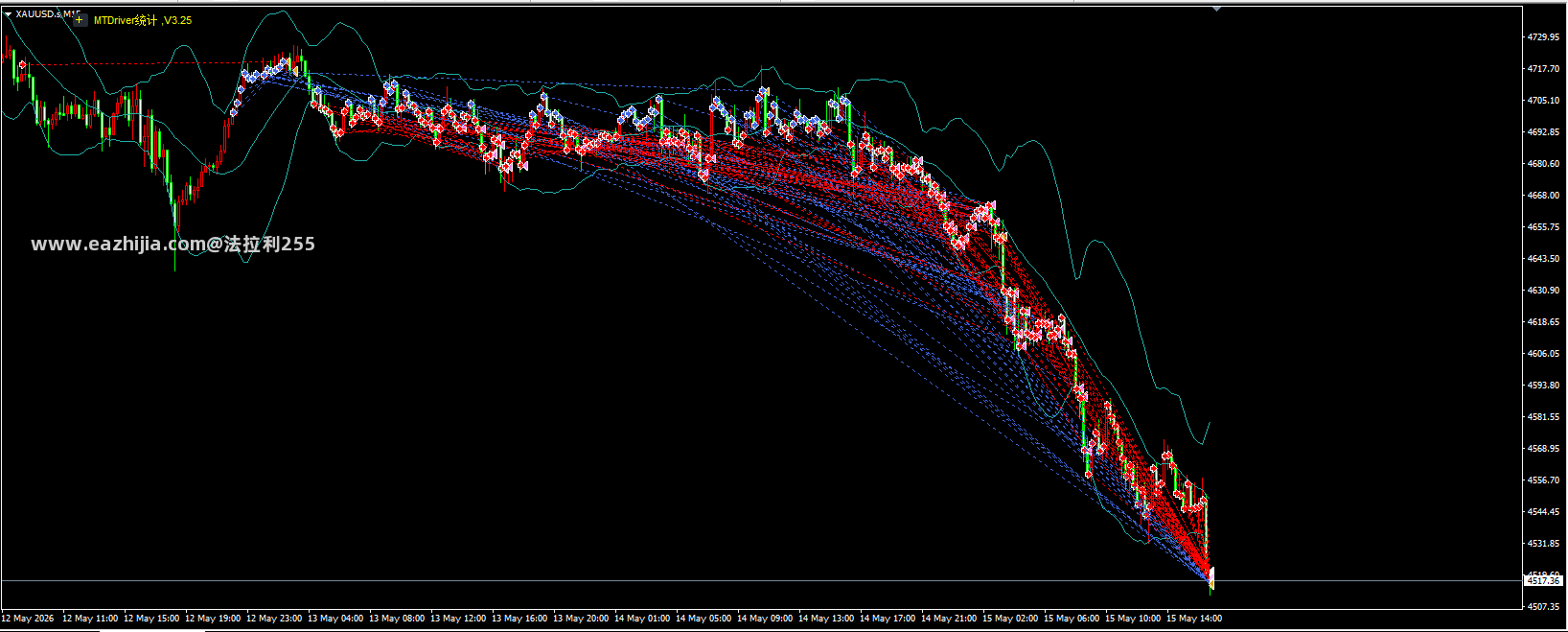Screen dimensions: 1568x632
Task: Click the 4717.70 price scale label
Action: [1543, 68]
